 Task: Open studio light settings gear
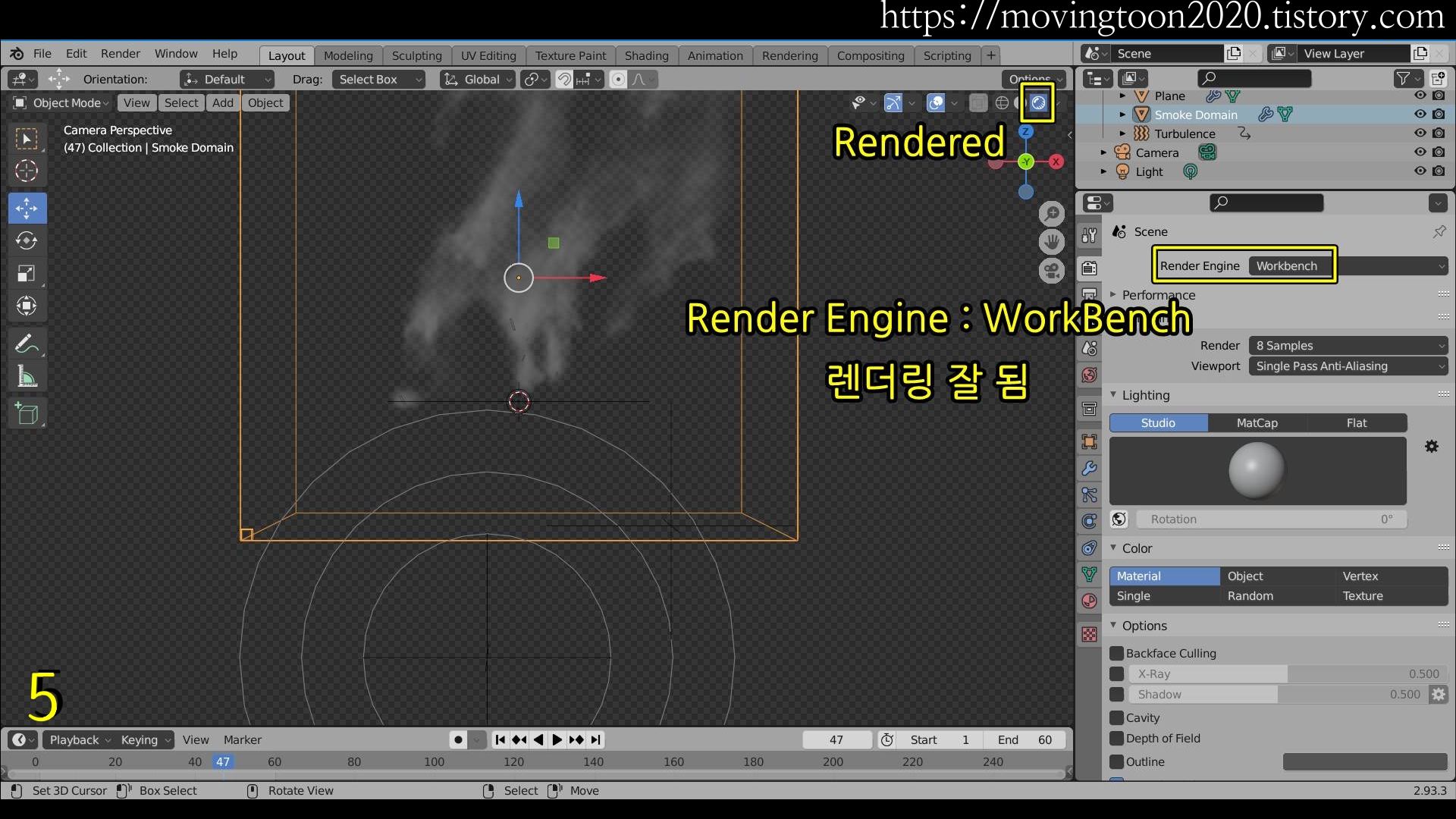[x=1432, y=447]
